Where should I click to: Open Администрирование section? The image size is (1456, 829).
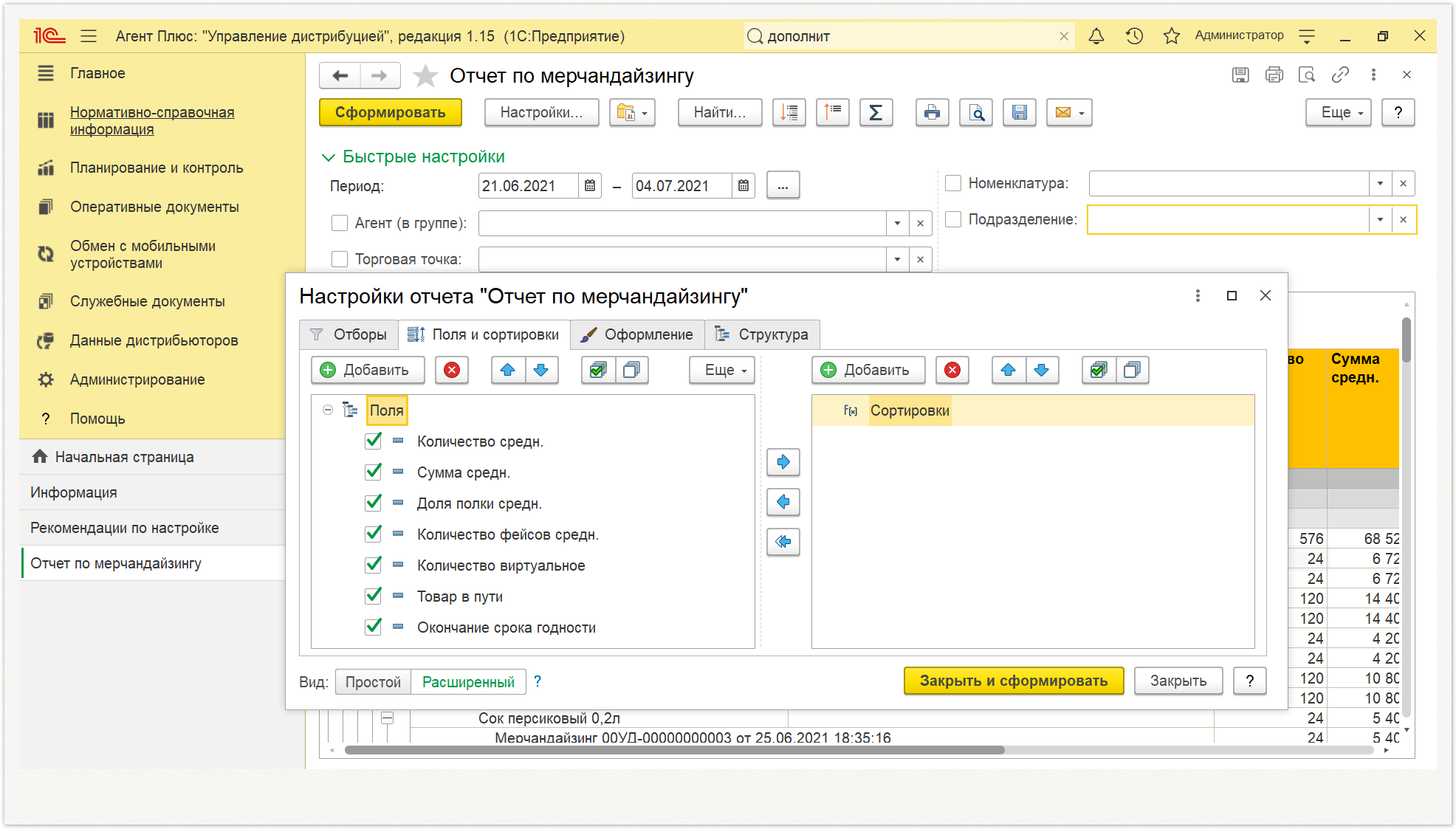pyautogui.click(x=137, y=379)
